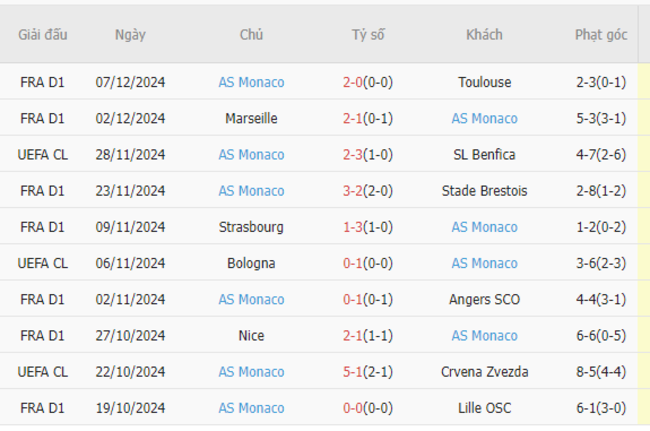Open the Nice home team name

click(251, 336)
